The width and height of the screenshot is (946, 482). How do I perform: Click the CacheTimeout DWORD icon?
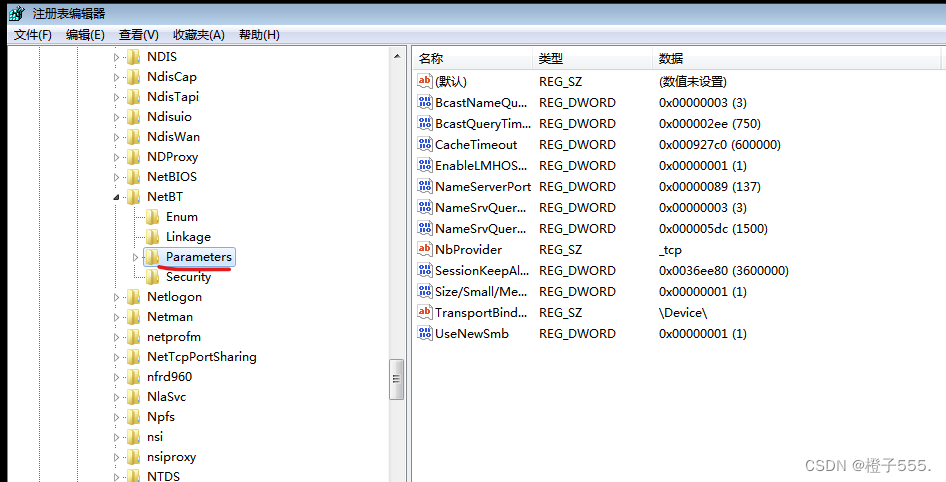[x=425, y=145]
